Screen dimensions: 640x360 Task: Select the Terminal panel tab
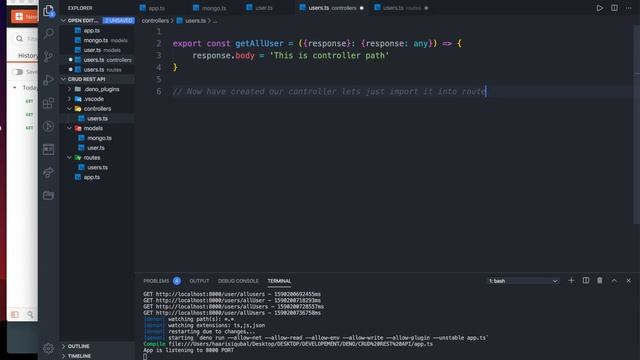(x=279, y=281)
